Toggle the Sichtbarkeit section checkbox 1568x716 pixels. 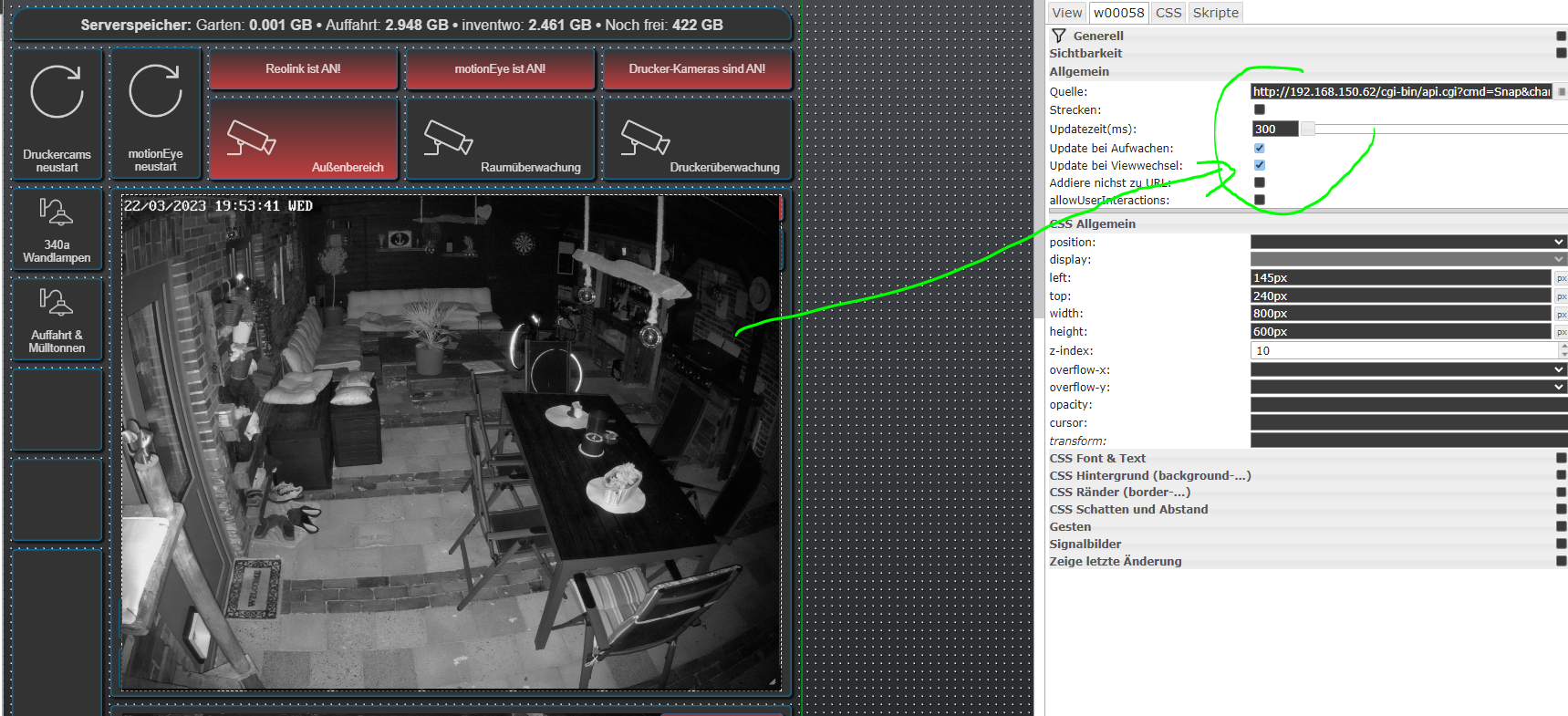click(1562, 53)
